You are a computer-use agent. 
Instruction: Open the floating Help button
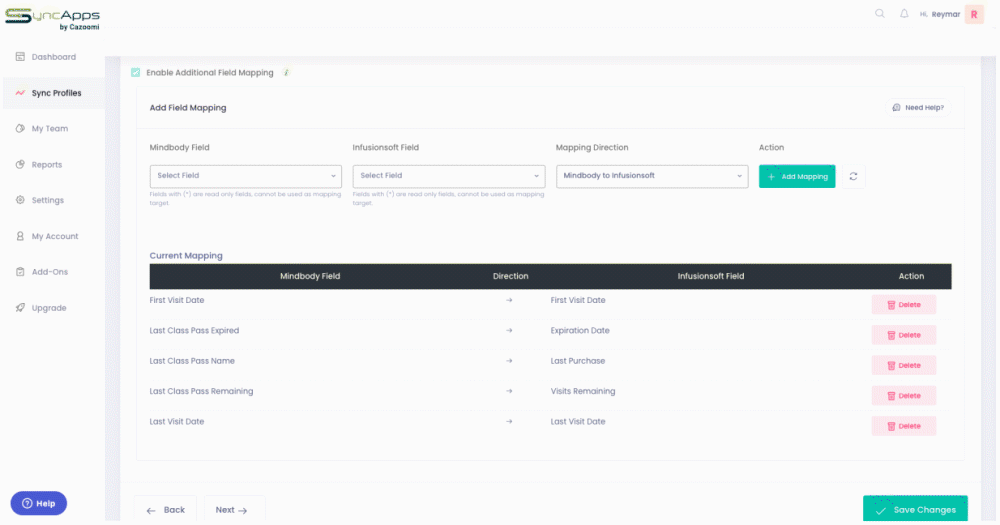pyautogui.click(x=38, y=503)
